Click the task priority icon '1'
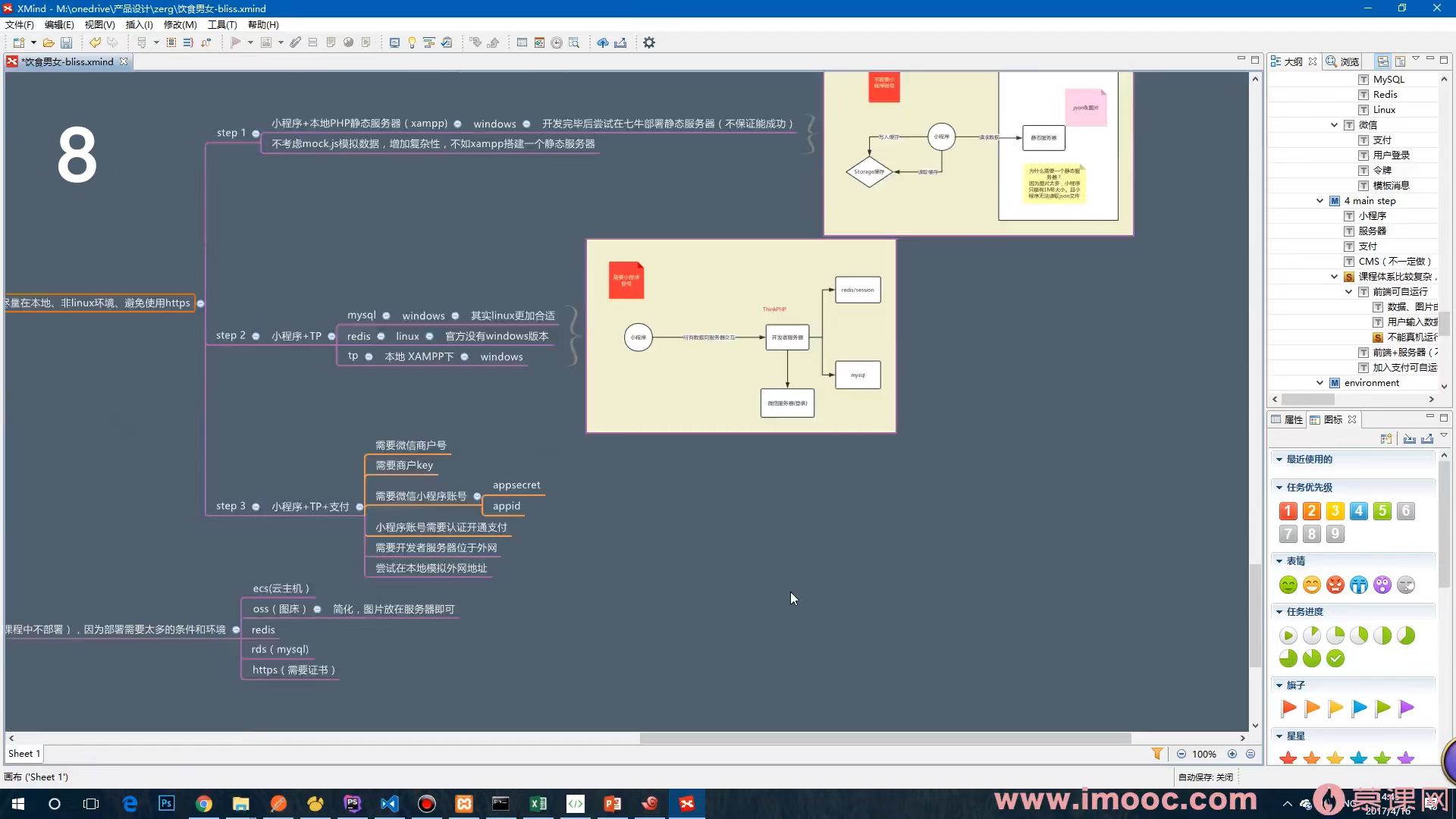Screen dimensions: 1456x819 (x=1288, y=511)
